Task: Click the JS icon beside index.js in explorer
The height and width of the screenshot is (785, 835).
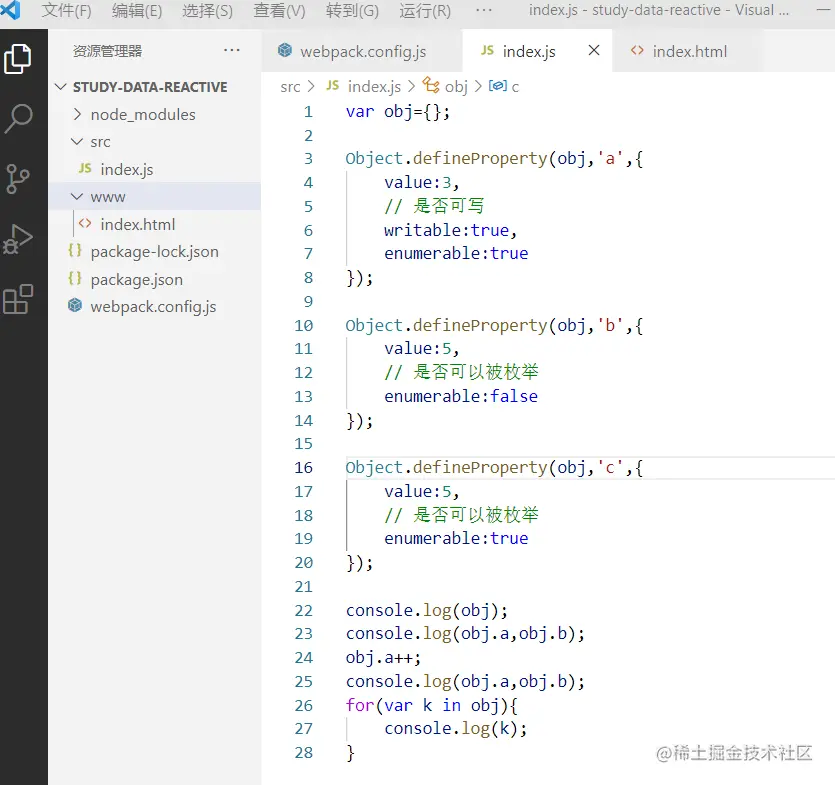Action: click(85, 169)
